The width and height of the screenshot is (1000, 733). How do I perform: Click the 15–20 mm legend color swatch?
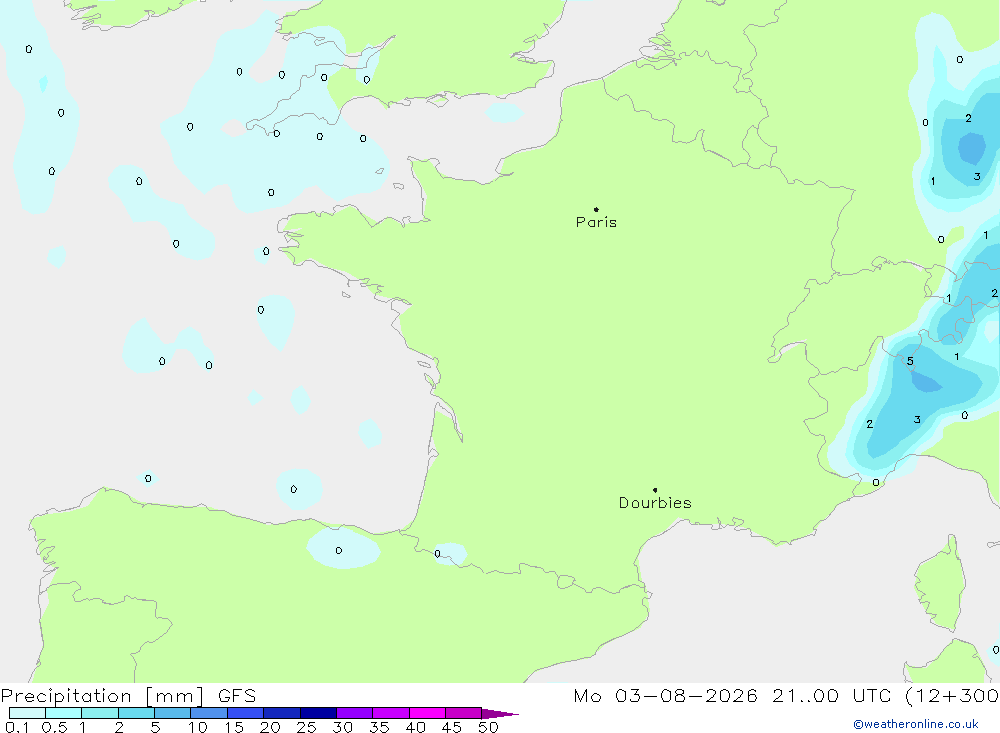246,713
